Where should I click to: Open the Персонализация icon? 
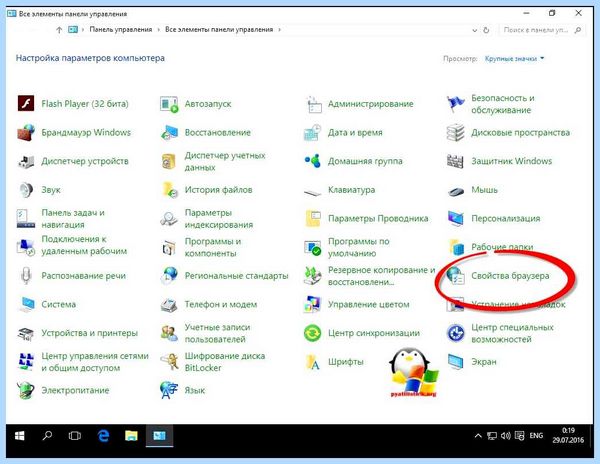455,219
